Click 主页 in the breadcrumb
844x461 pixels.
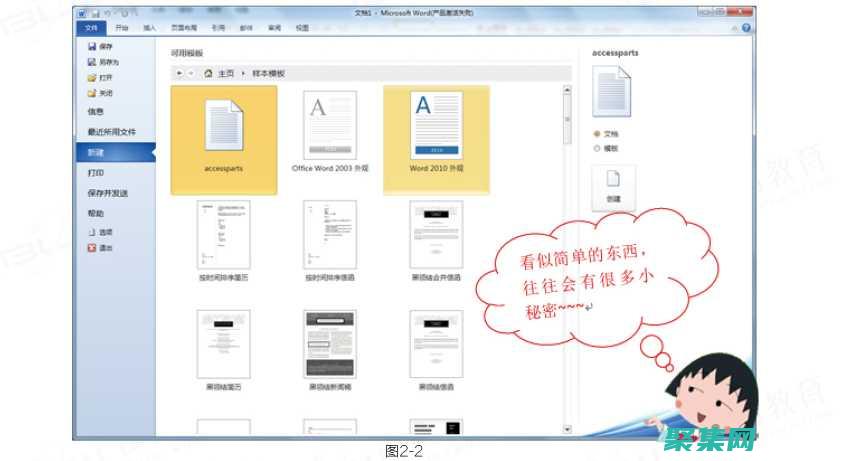226,73
